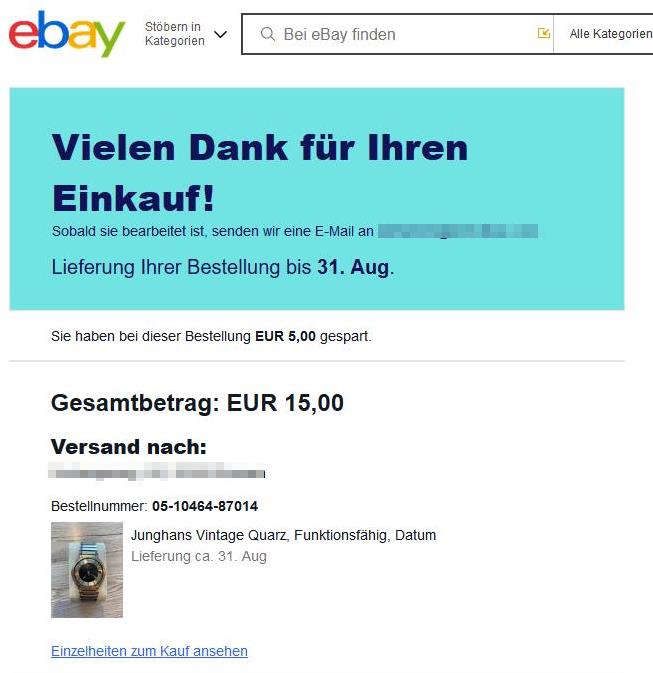Click the blurred email address in banner
This screenshot has width=653, height=673.
458,231
